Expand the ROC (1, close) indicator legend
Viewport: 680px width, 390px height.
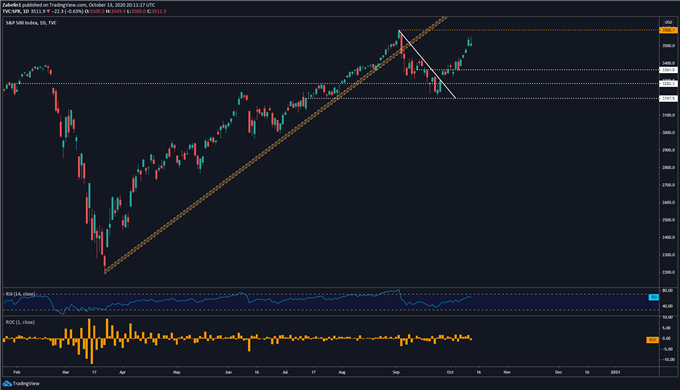20,322
